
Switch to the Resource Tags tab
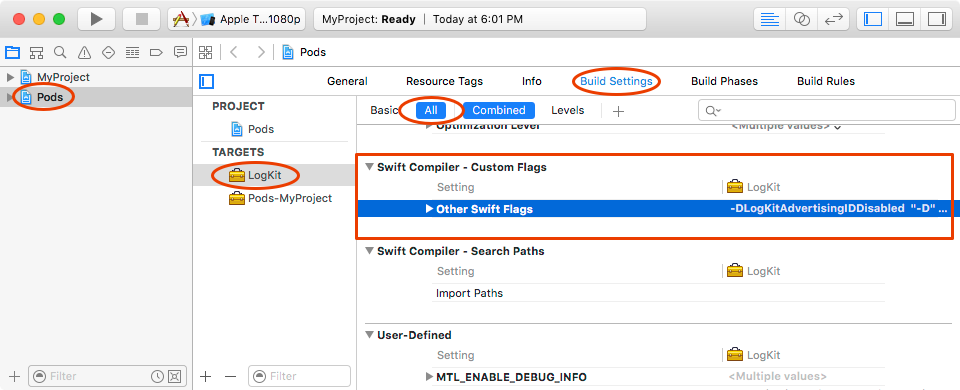pos(444,81)
